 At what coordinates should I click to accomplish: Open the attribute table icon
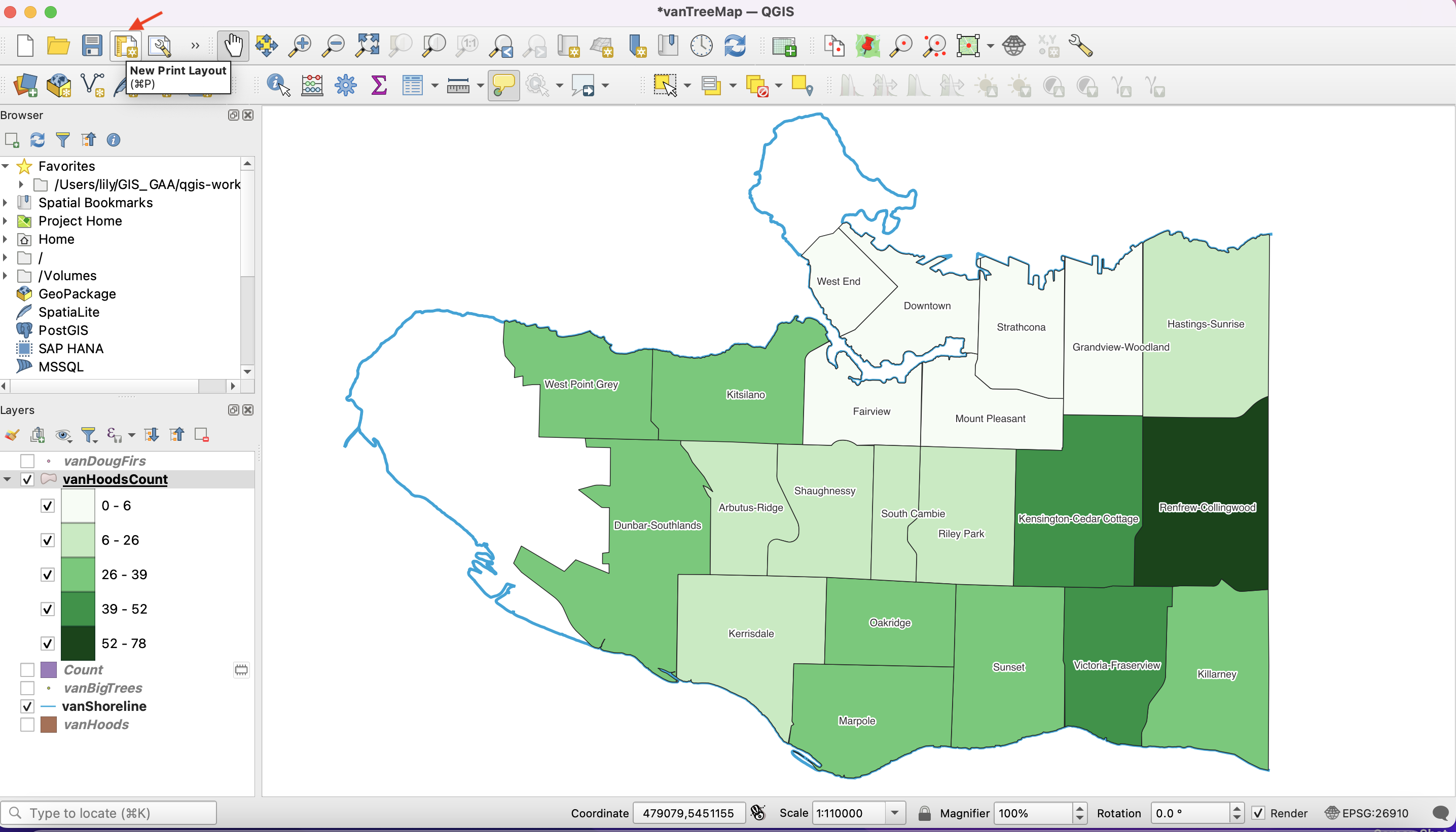(412, 86)
